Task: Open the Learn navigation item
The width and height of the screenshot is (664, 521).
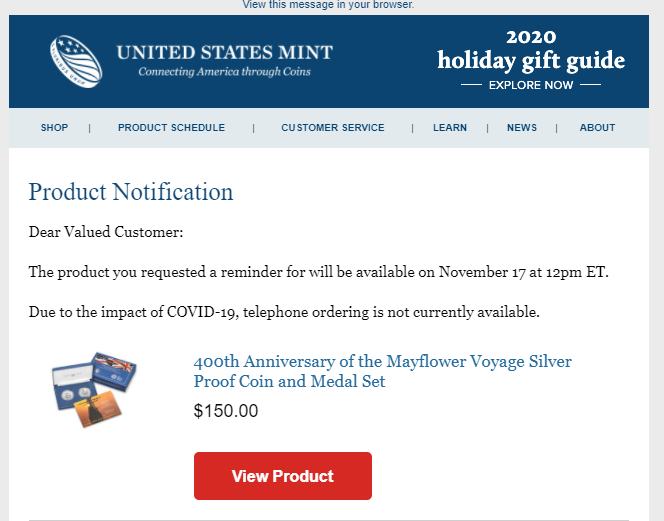Action: (450, 128)
